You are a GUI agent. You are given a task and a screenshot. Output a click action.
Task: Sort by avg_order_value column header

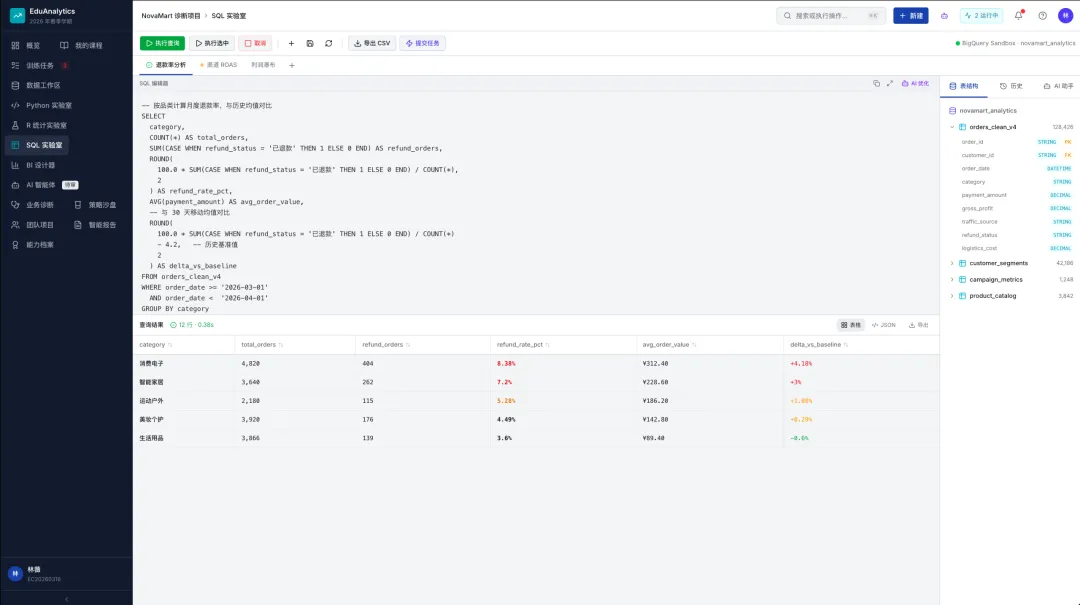click(669, 345)
